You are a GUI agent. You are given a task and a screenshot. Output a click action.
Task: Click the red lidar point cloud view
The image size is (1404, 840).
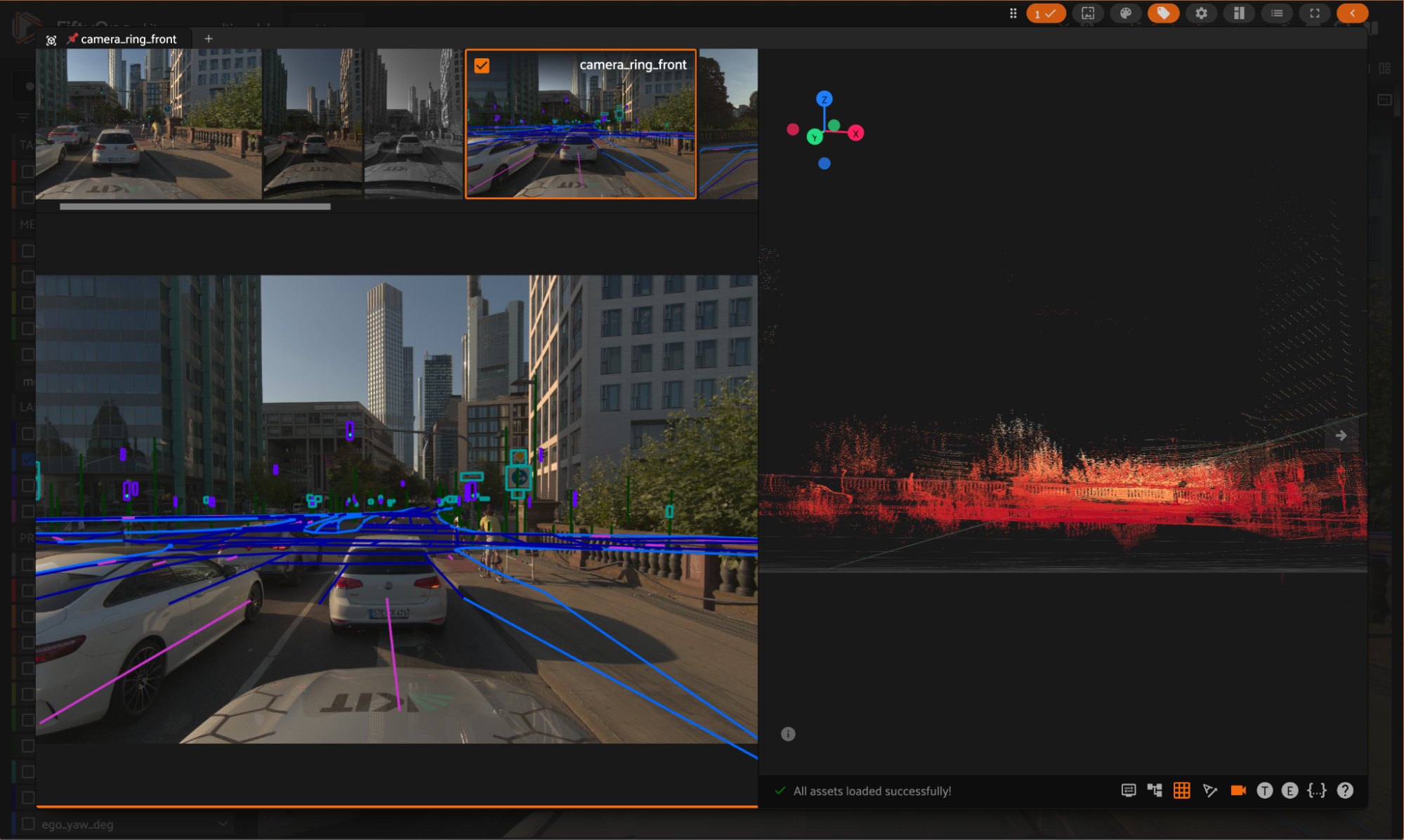click(1063, 485)
